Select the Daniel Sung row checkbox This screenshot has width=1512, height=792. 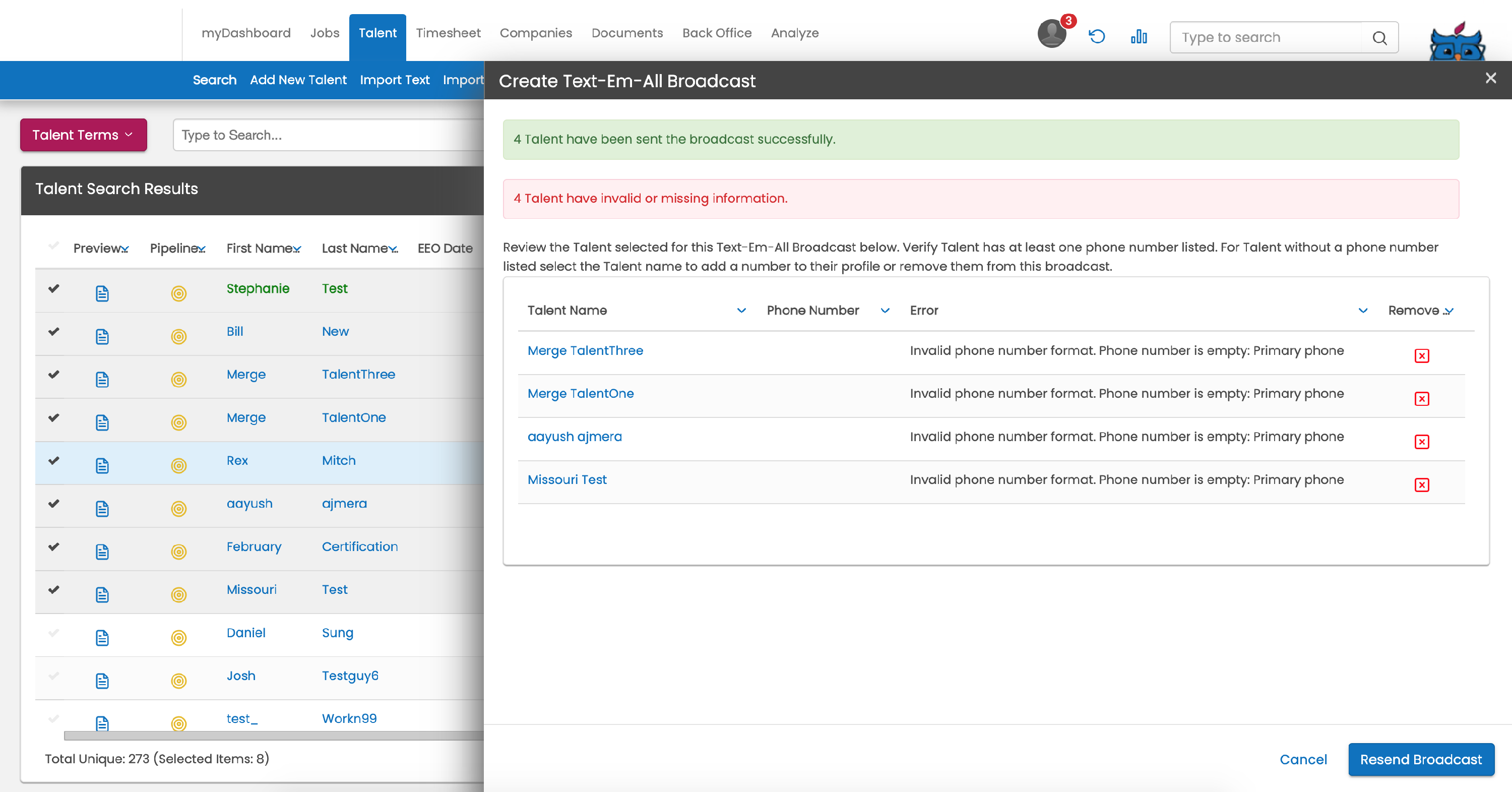tap(53, 632)
